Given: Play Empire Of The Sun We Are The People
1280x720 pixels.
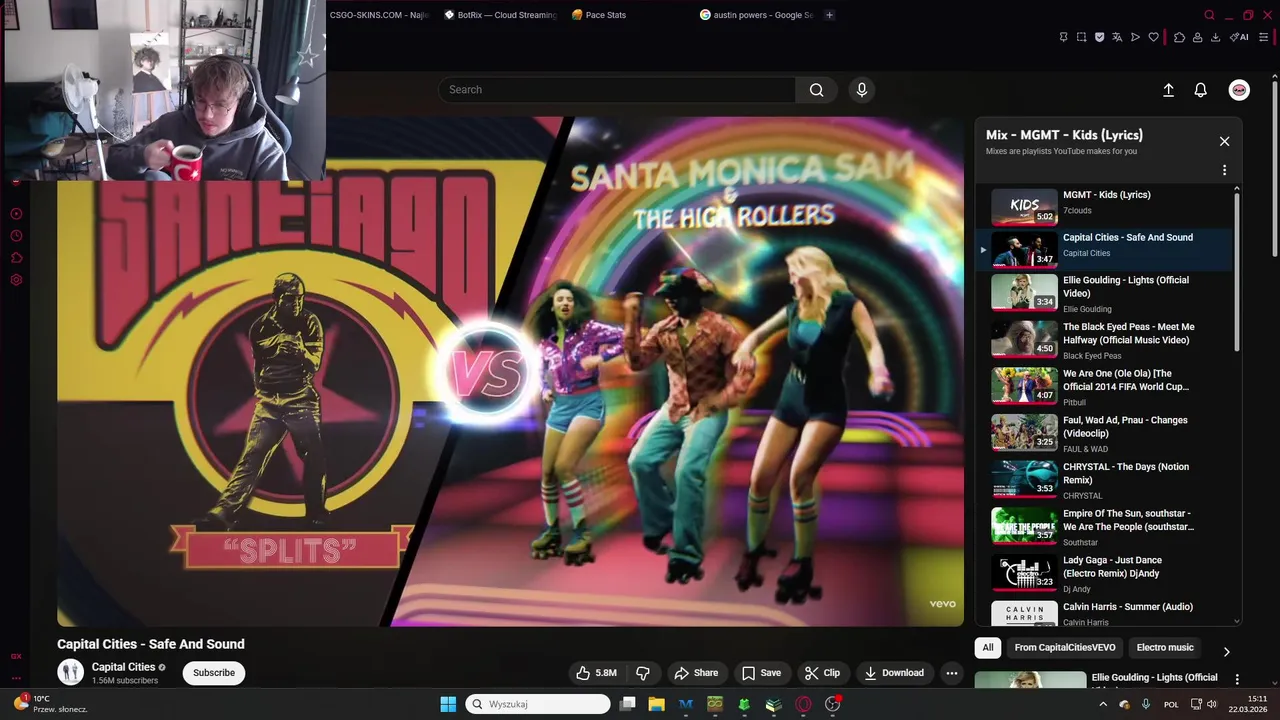Looking at the screenshot, I should pyautogui.click(x=1105, y=527).
